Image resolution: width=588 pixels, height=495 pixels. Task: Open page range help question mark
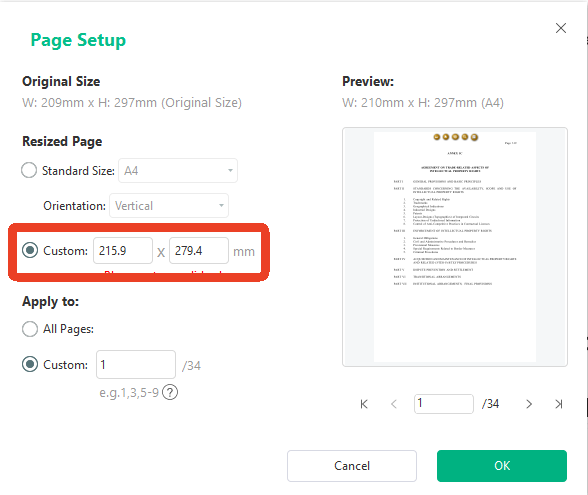[170, 393]
